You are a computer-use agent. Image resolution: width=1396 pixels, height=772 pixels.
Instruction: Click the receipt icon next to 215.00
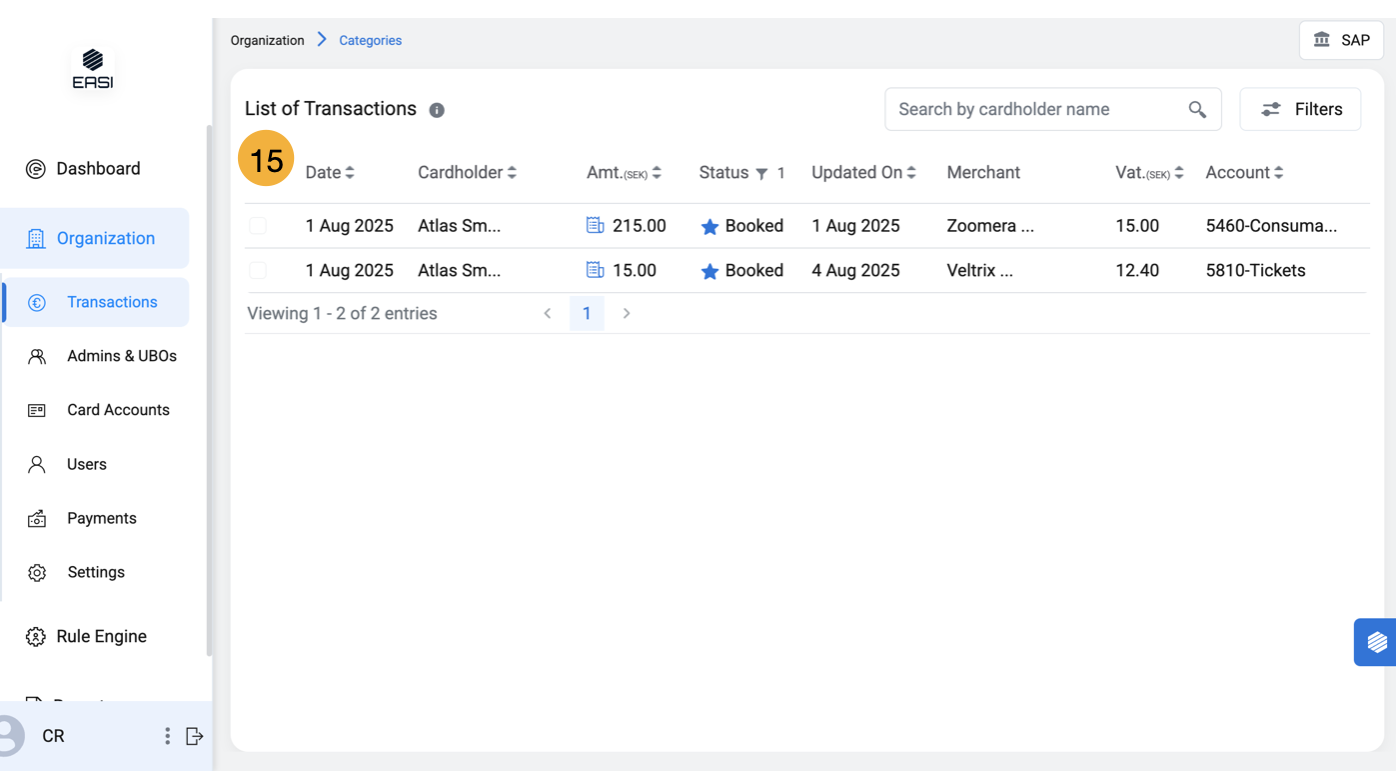[595, 226]
